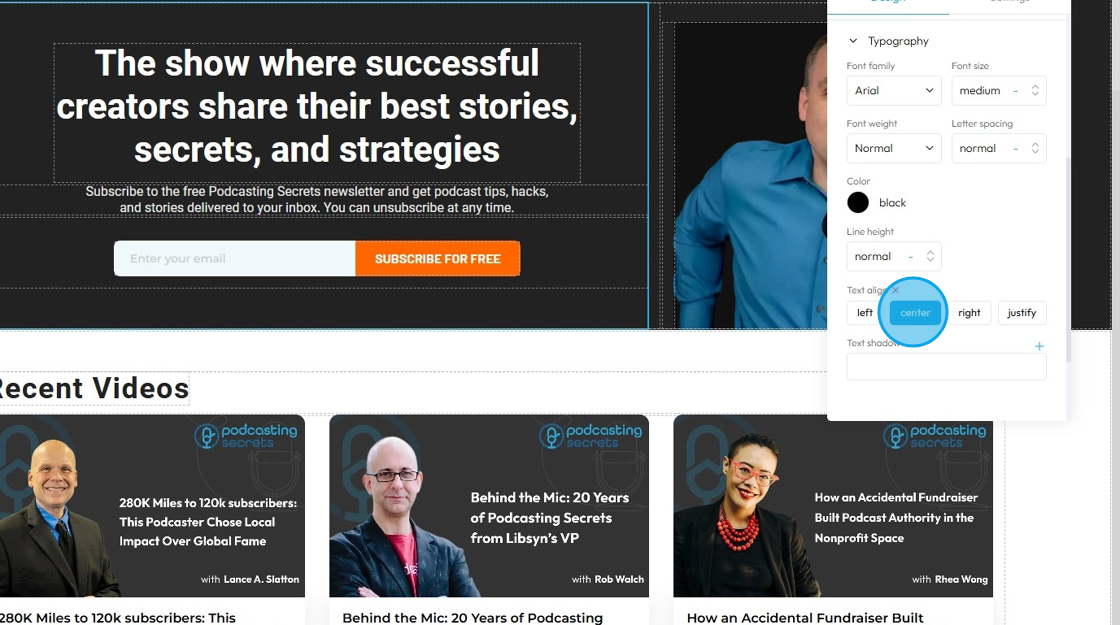Set text alignment to center

pyautogui.click(x=915, y=313)
